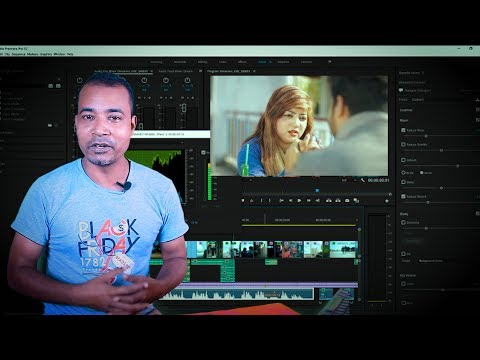Open Program monitor wrench settings

click(x=363, y=180)
